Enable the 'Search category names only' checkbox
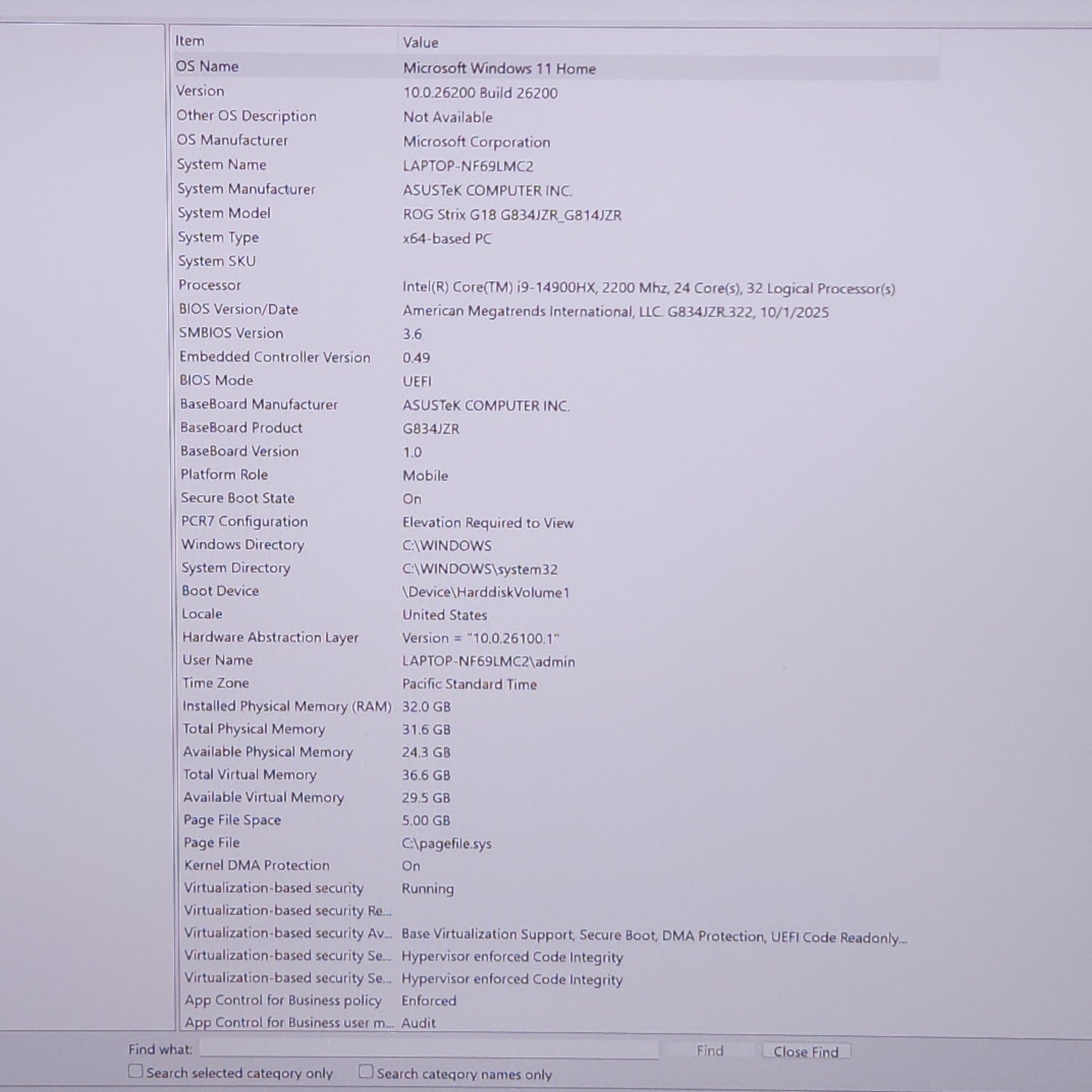 click(366, 1072)
